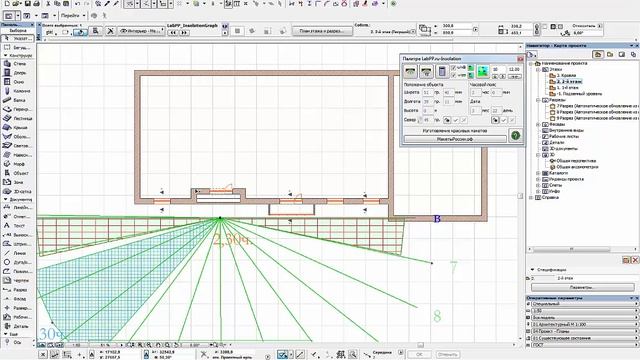Screen dimensions: 640x360
Task: Expand the Фасады node in Navigator
Action: (x=538, y=124)
